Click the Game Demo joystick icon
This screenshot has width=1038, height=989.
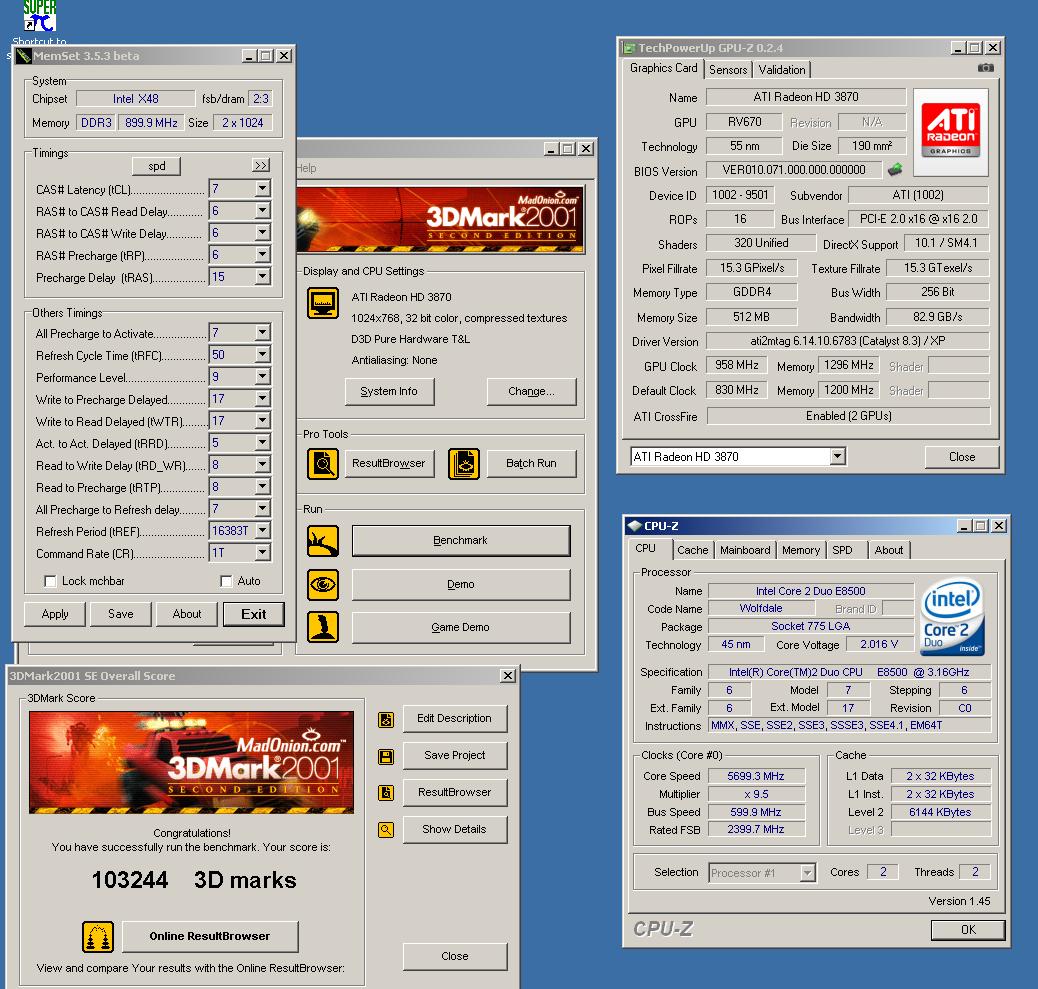(323, 627)
